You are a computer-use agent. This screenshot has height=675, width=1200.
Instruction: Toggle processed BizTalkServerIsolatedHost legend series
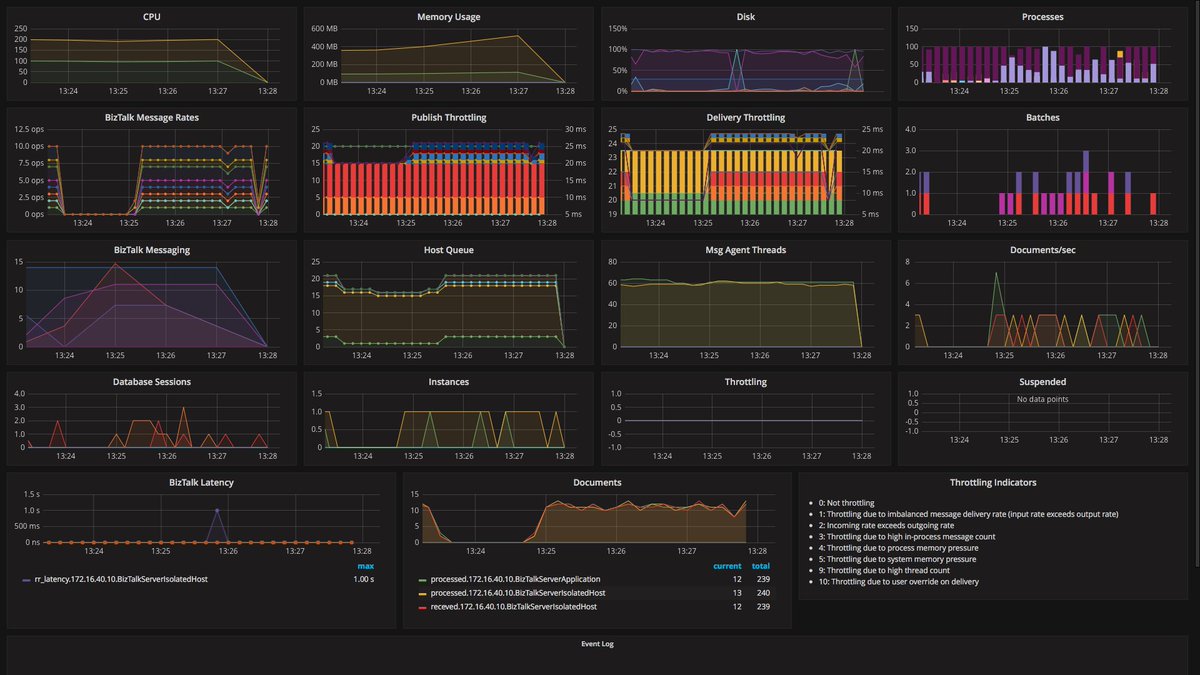(x=518, y=593)
